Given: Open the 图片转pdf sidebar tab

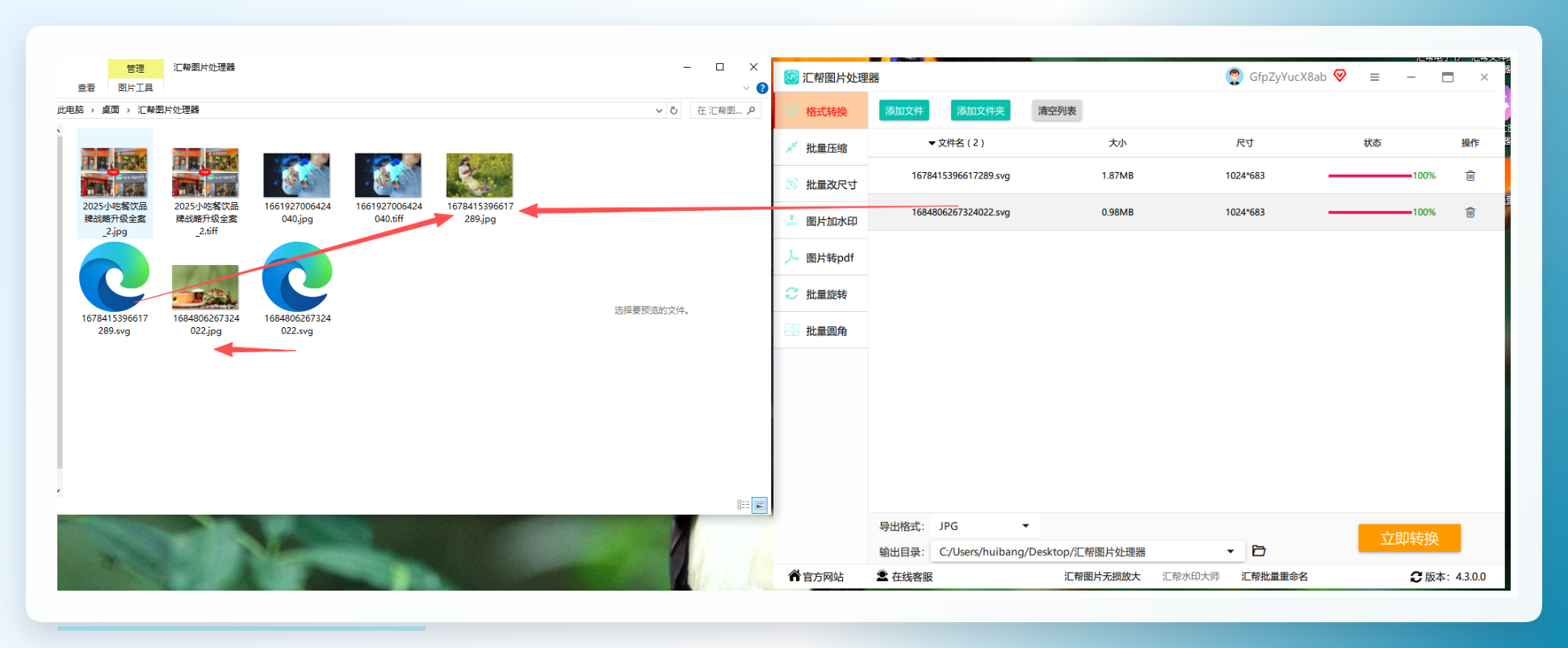Looking at the screenshot, I should (x=820, y=258).
